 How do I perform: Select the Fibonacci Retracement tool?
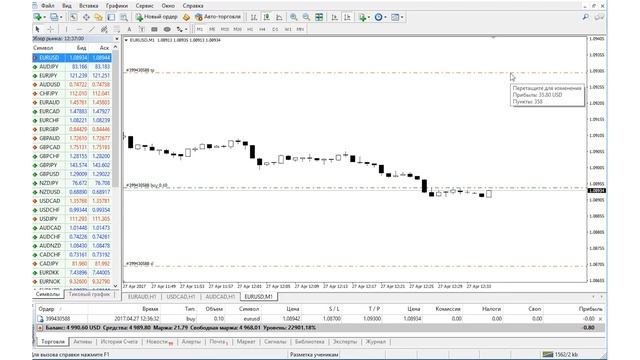(x=117, y=29)
